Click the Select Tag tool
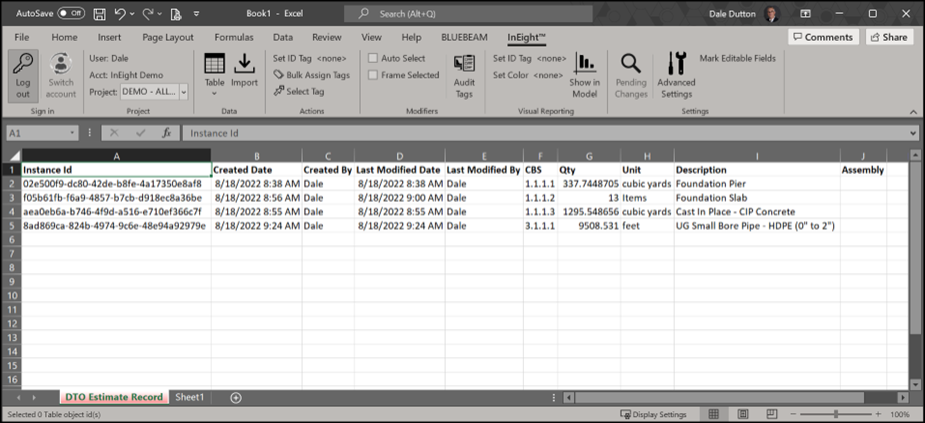The height and width of the screenshot is (423, 925). click(x=299, y=91)
